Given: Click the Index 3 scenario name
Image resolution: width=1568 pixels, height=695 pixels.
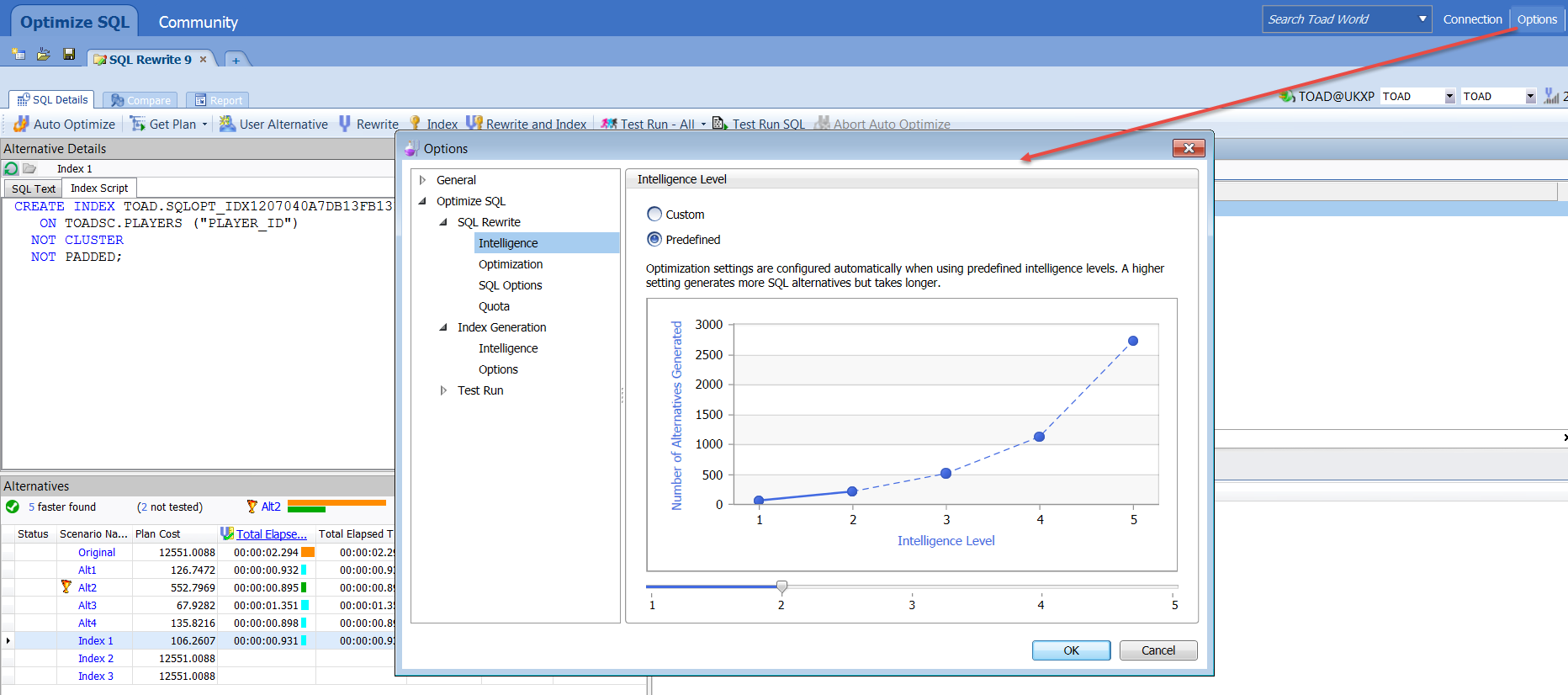Looking at the screenshot, I should (96, 676).
